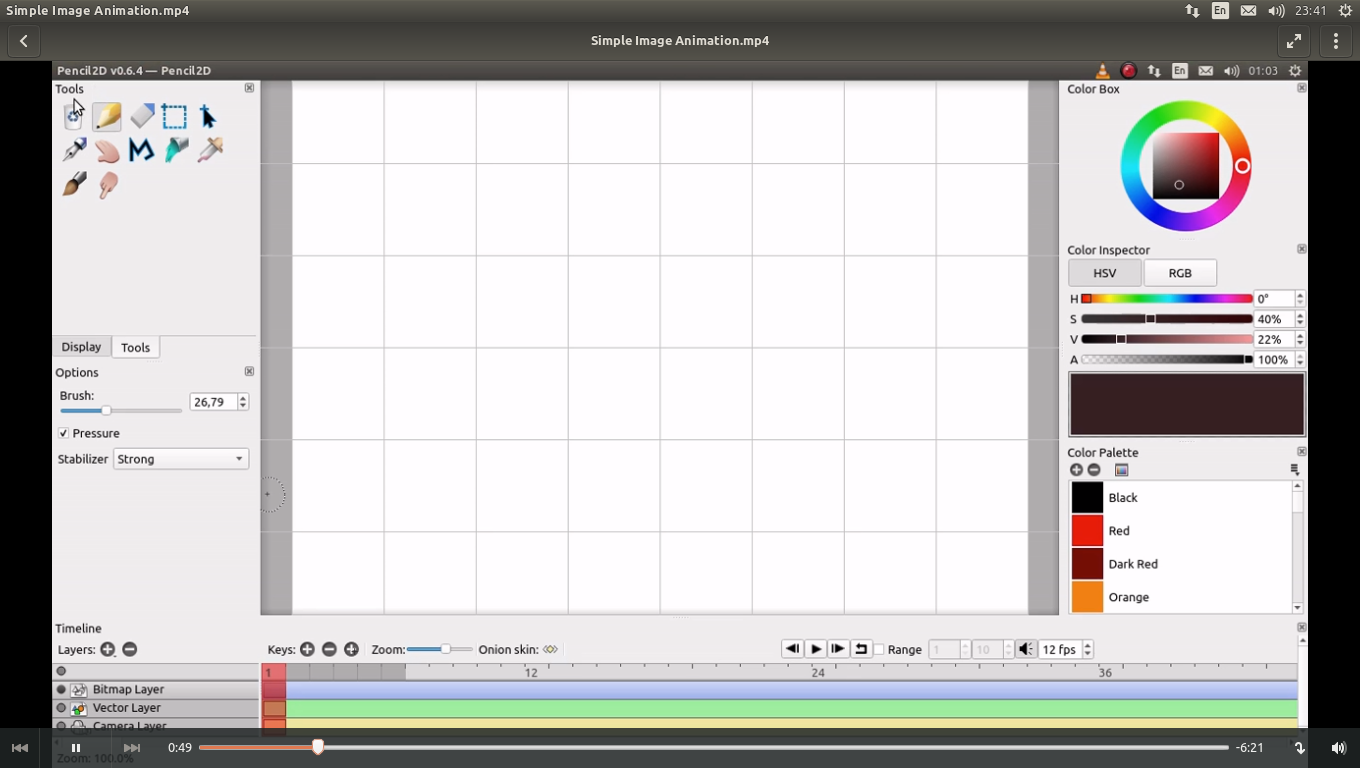1360x768 pixels.
Task: Click frame 12 on the timeline ruler
Action: [531, 672]
